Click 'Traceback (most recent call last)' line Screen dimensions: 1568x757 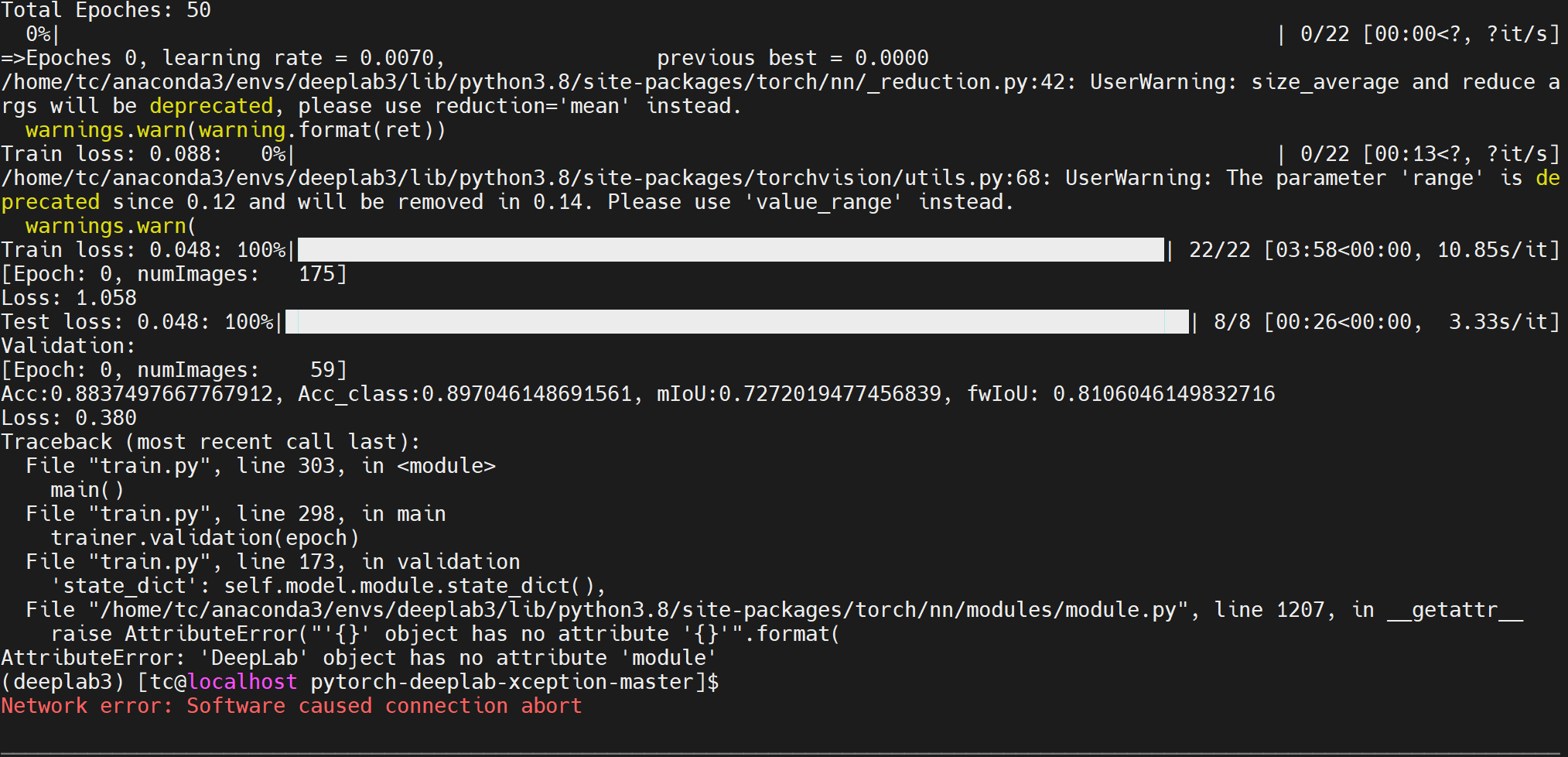tap(210, 442)
